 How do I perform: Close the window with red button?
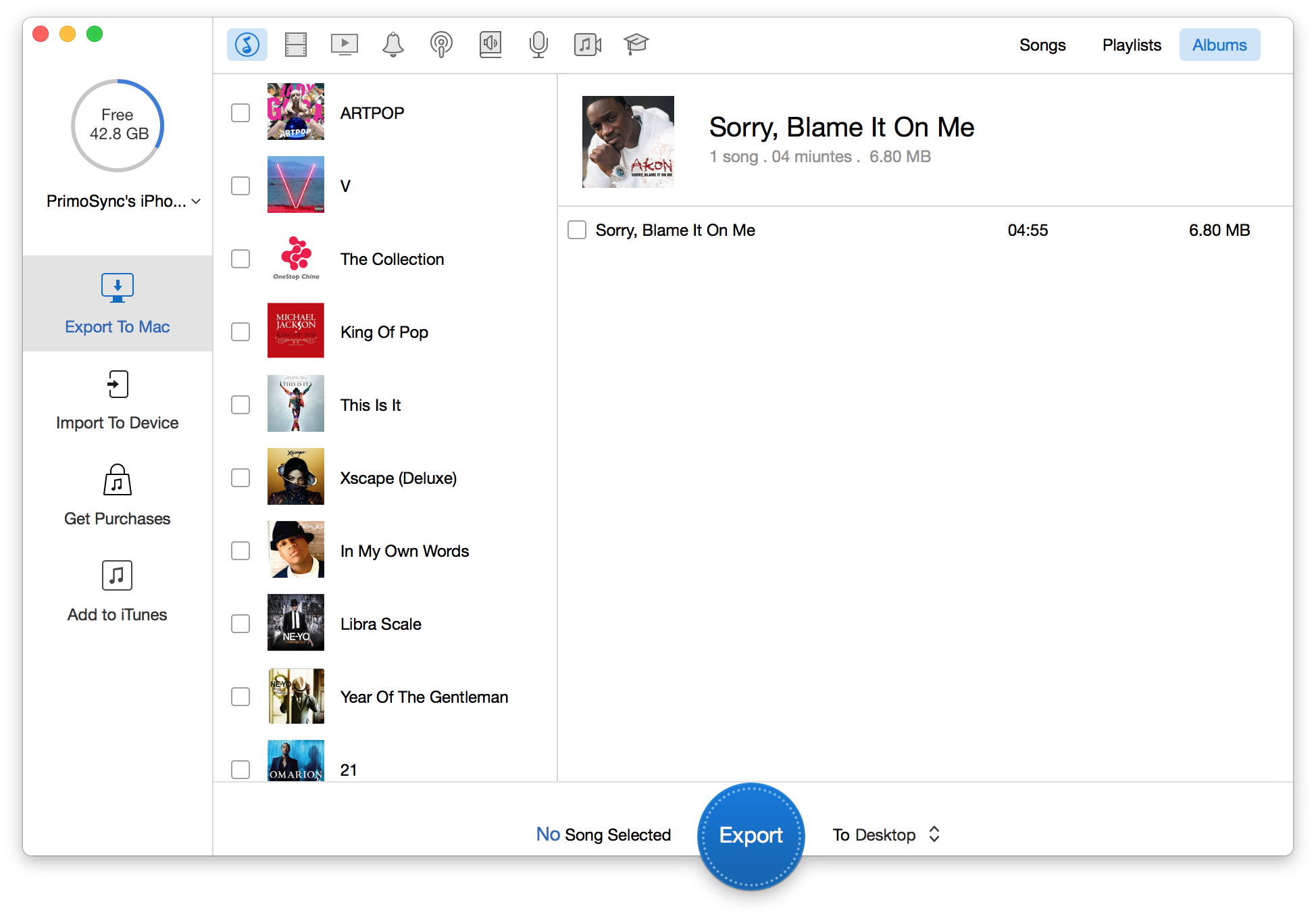(41, 34)
